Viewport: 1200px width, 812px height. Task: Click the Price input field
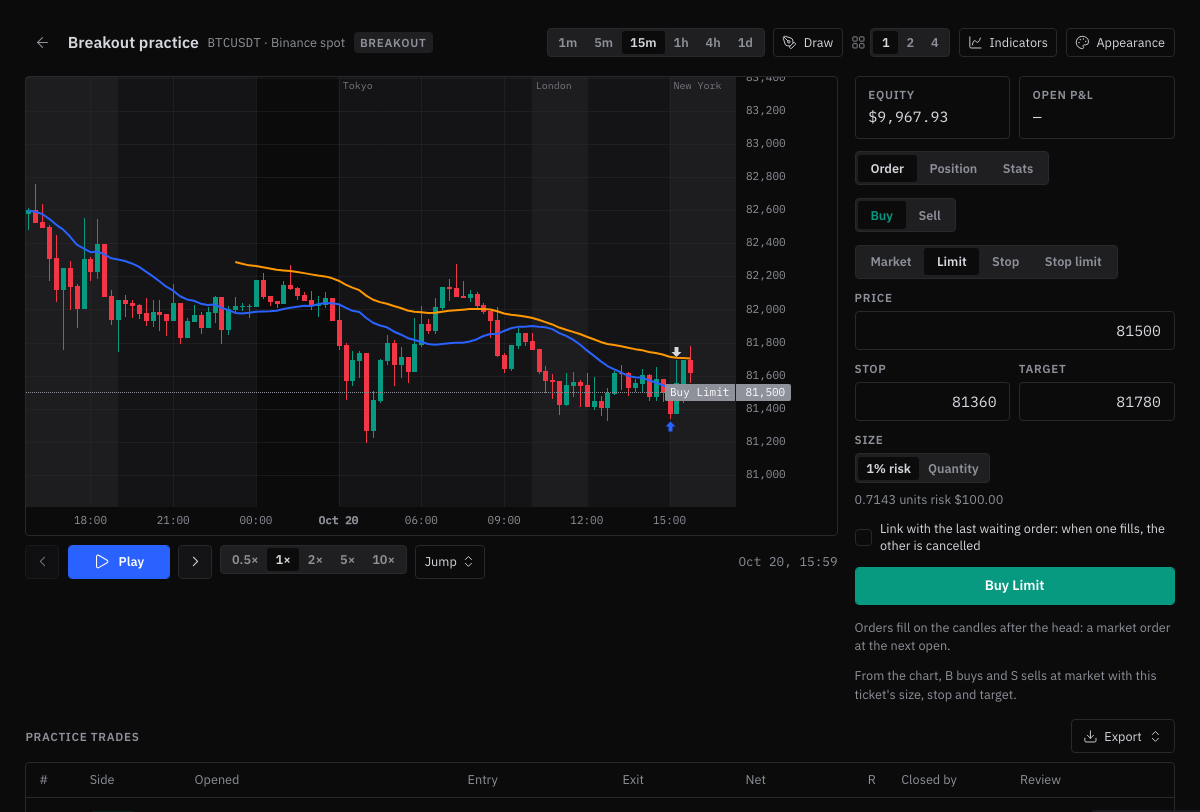click(x=1015, y=331)
